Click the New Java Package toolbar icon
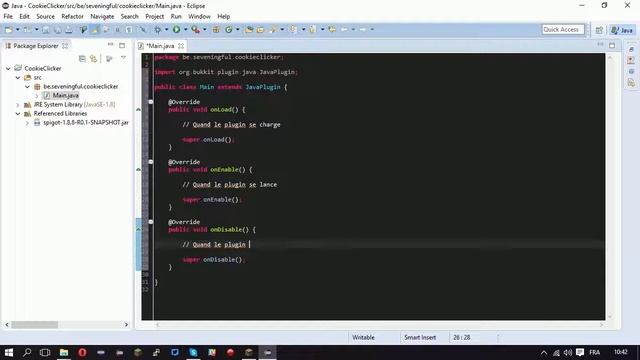 pos(216,29)
